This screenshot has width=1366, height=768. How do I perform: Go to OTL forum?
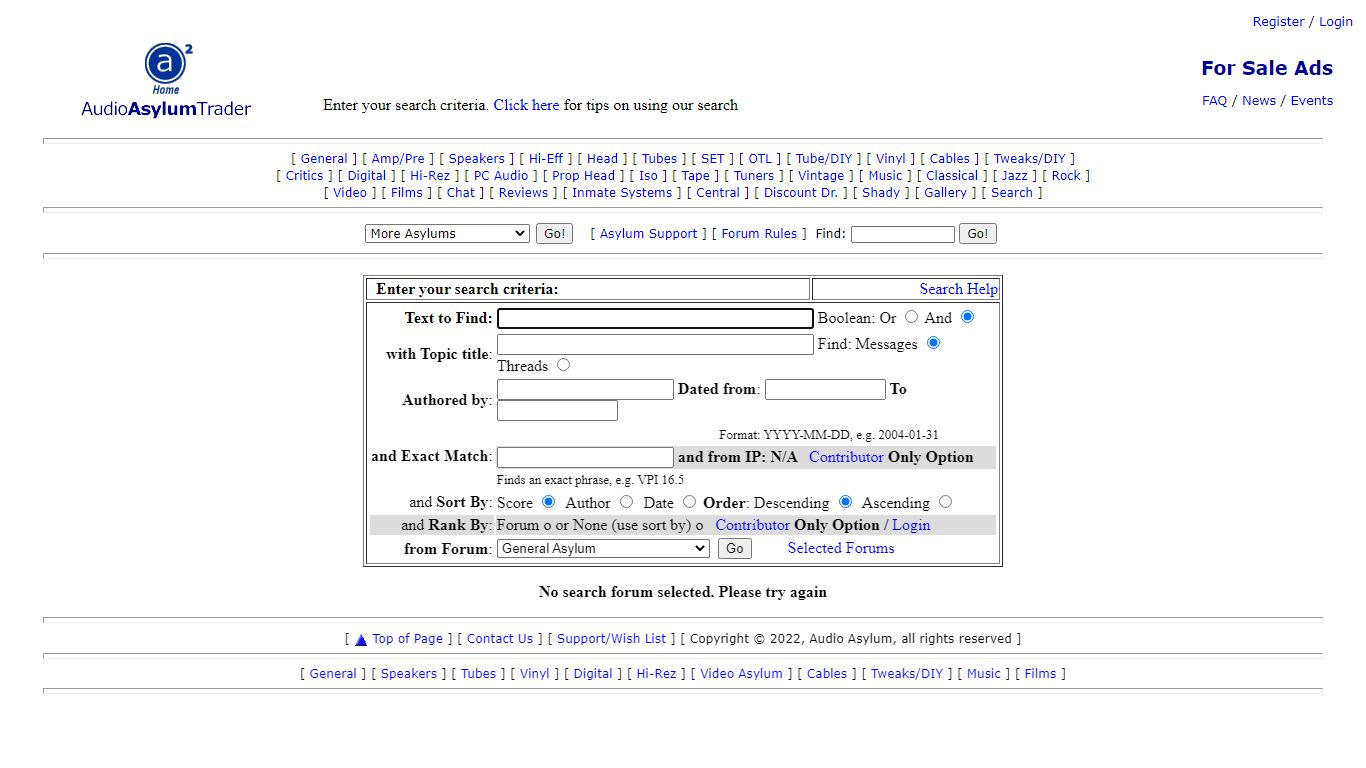(x=760, y=158)
